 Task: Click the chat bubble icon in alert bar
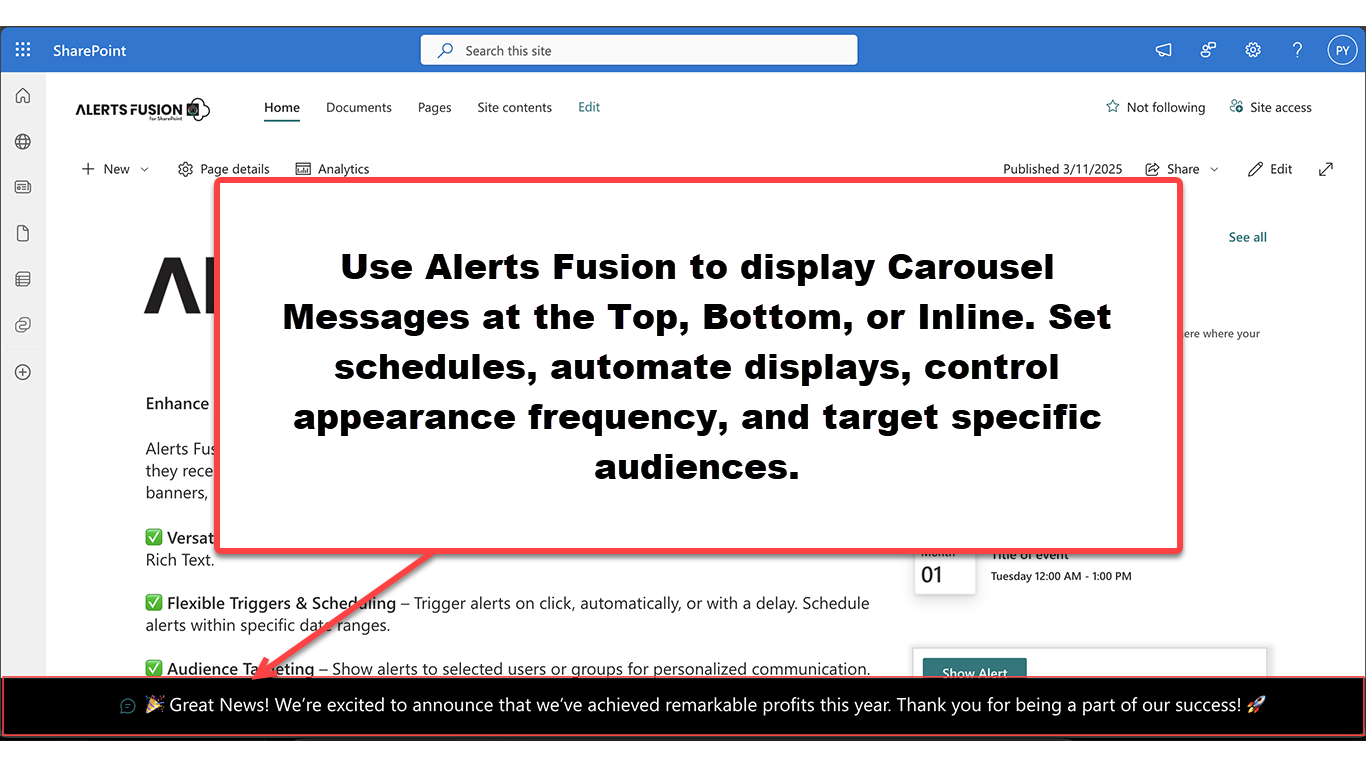[128, 706]
